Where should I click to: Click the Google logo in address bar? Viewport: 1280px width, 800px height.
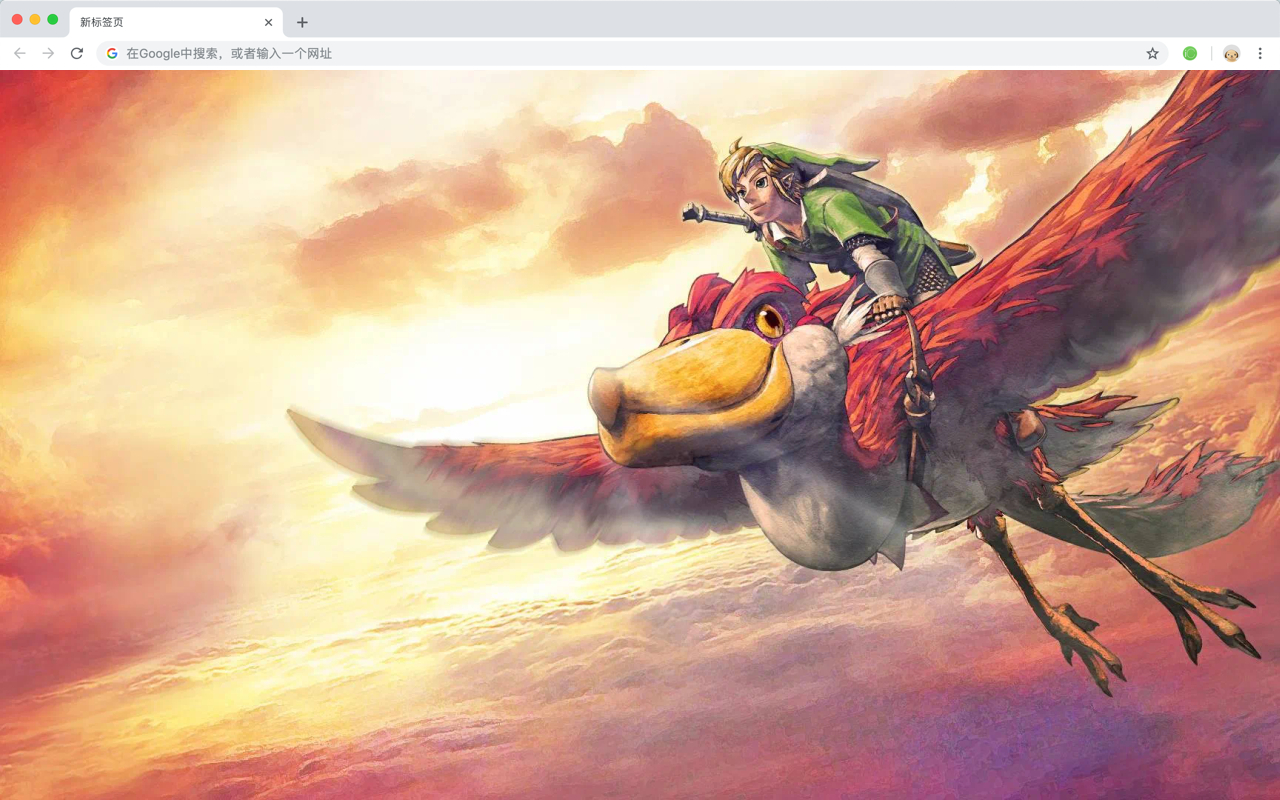click(112, 53)
